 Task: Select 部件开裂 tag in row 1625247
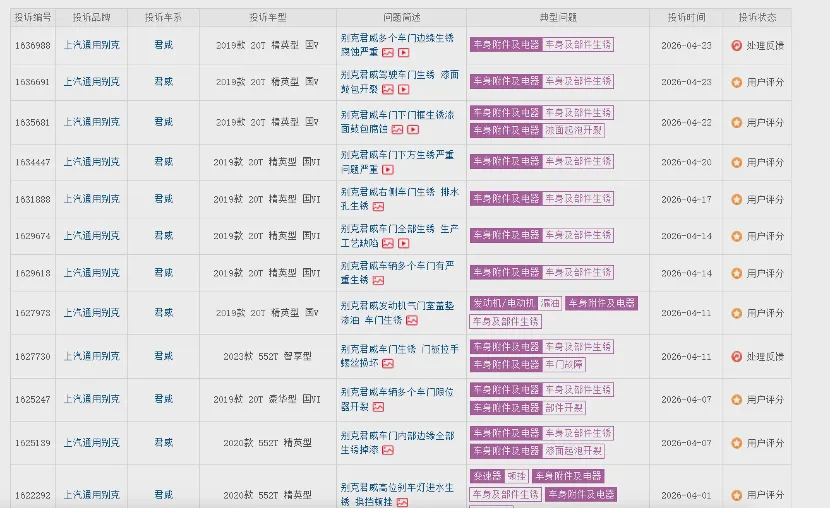click(564, 408)
